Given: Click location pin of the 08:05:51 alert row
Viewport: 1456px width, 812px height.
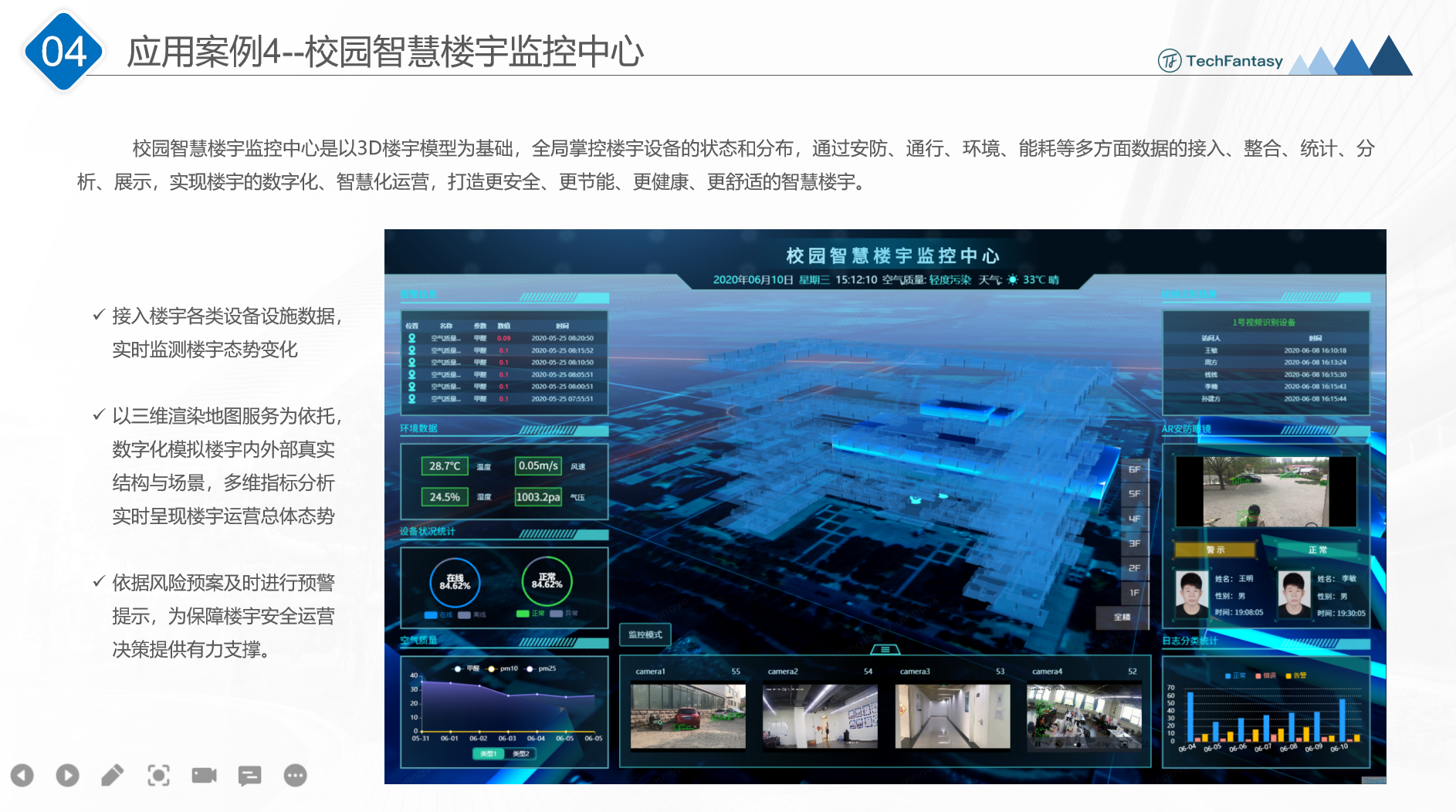Looking at the screenshot, I should pos(412,374).
